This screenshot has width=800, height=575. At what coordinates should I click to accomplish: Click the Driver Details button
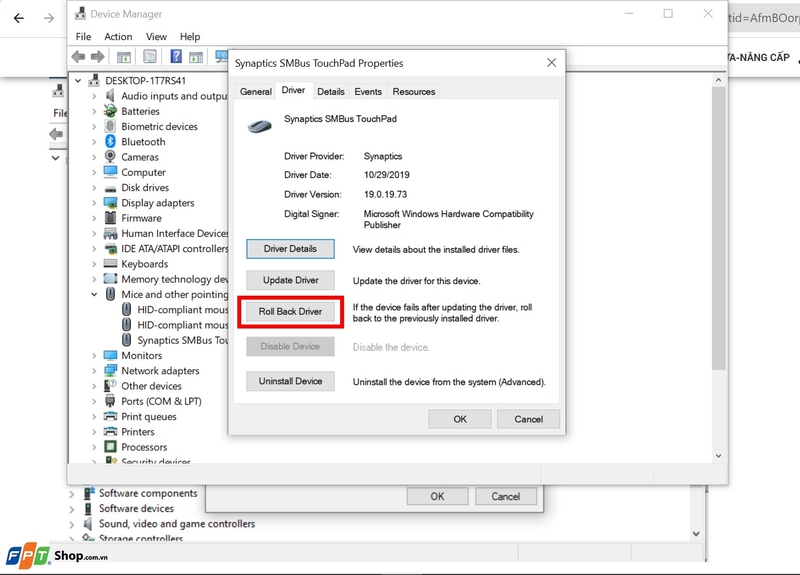(x=290, y=249)
